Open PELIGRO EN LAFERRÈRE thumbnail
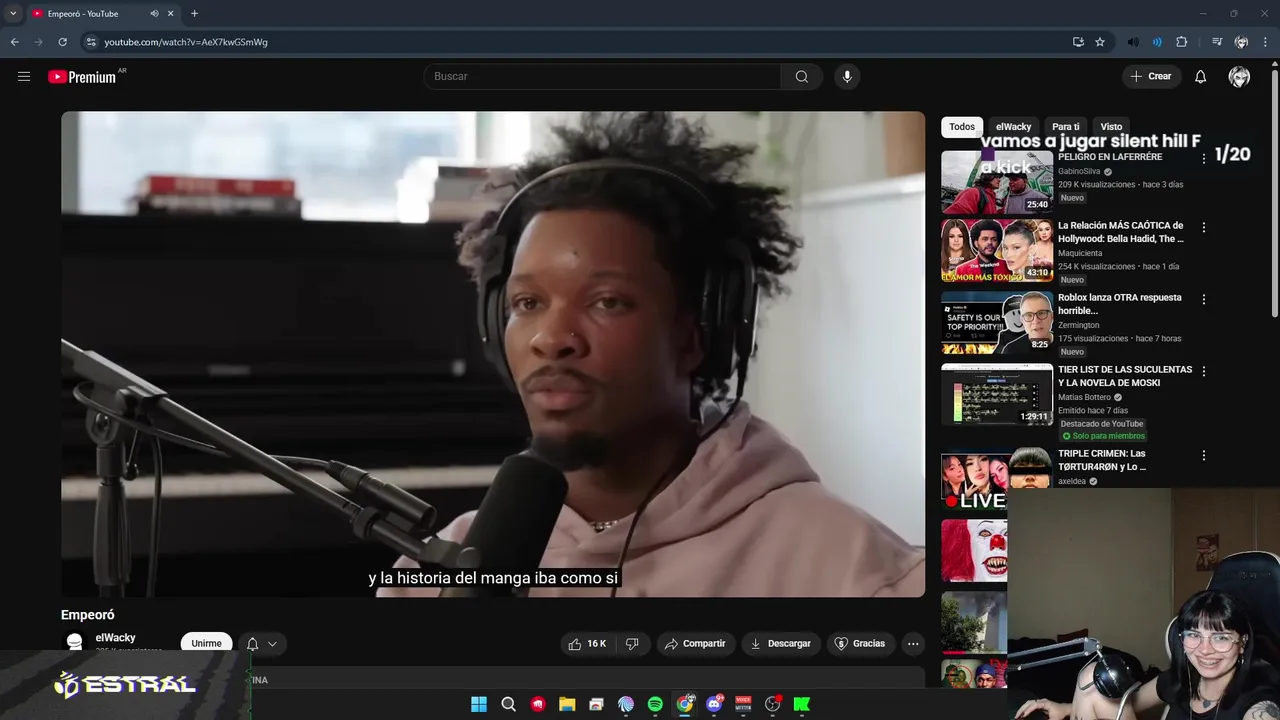The image size is (1280, 720). [x=997, y=182]
